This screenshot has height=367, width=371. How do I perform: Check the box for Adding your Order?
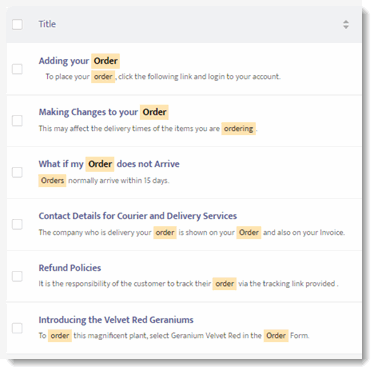(17, 69)
